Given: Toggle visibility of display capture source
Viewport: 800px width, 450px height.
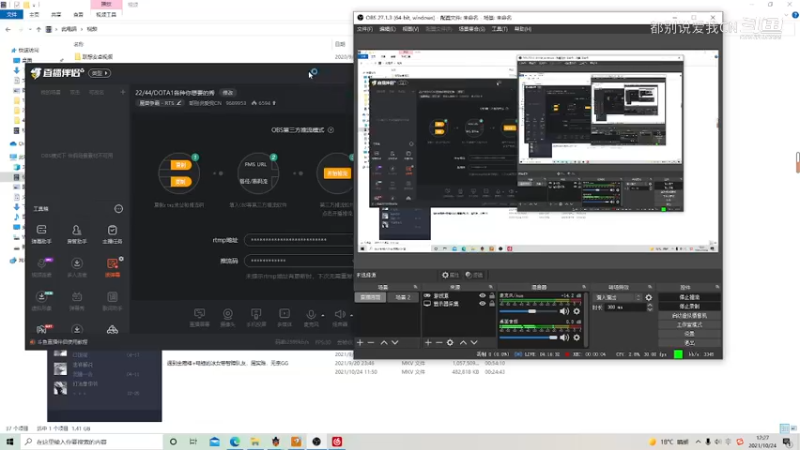Looking at the screenshot, I should pos(482,304).
